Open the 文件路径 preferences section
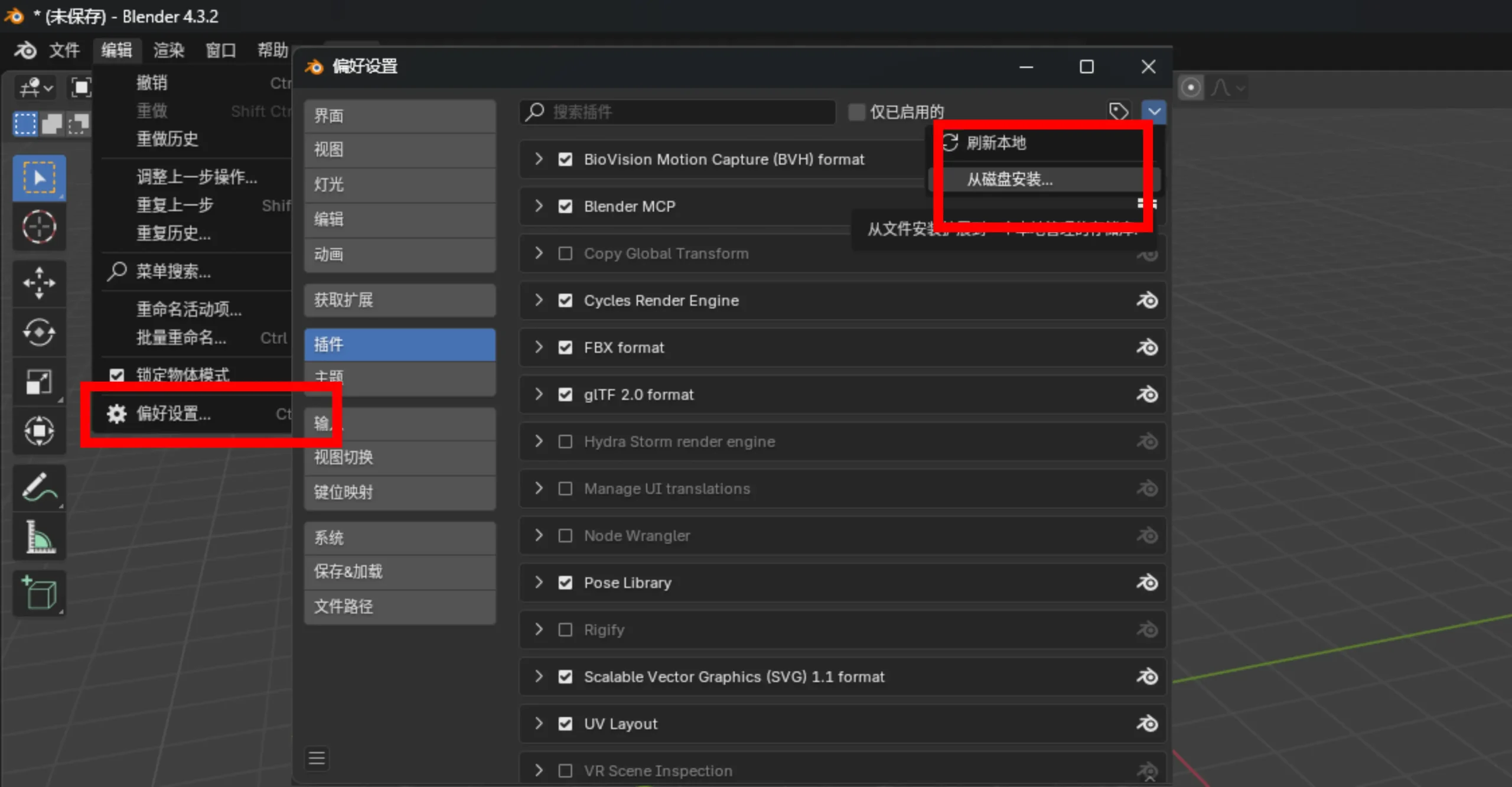Screen dimensions: 1512x787 [x=400, y=606]
